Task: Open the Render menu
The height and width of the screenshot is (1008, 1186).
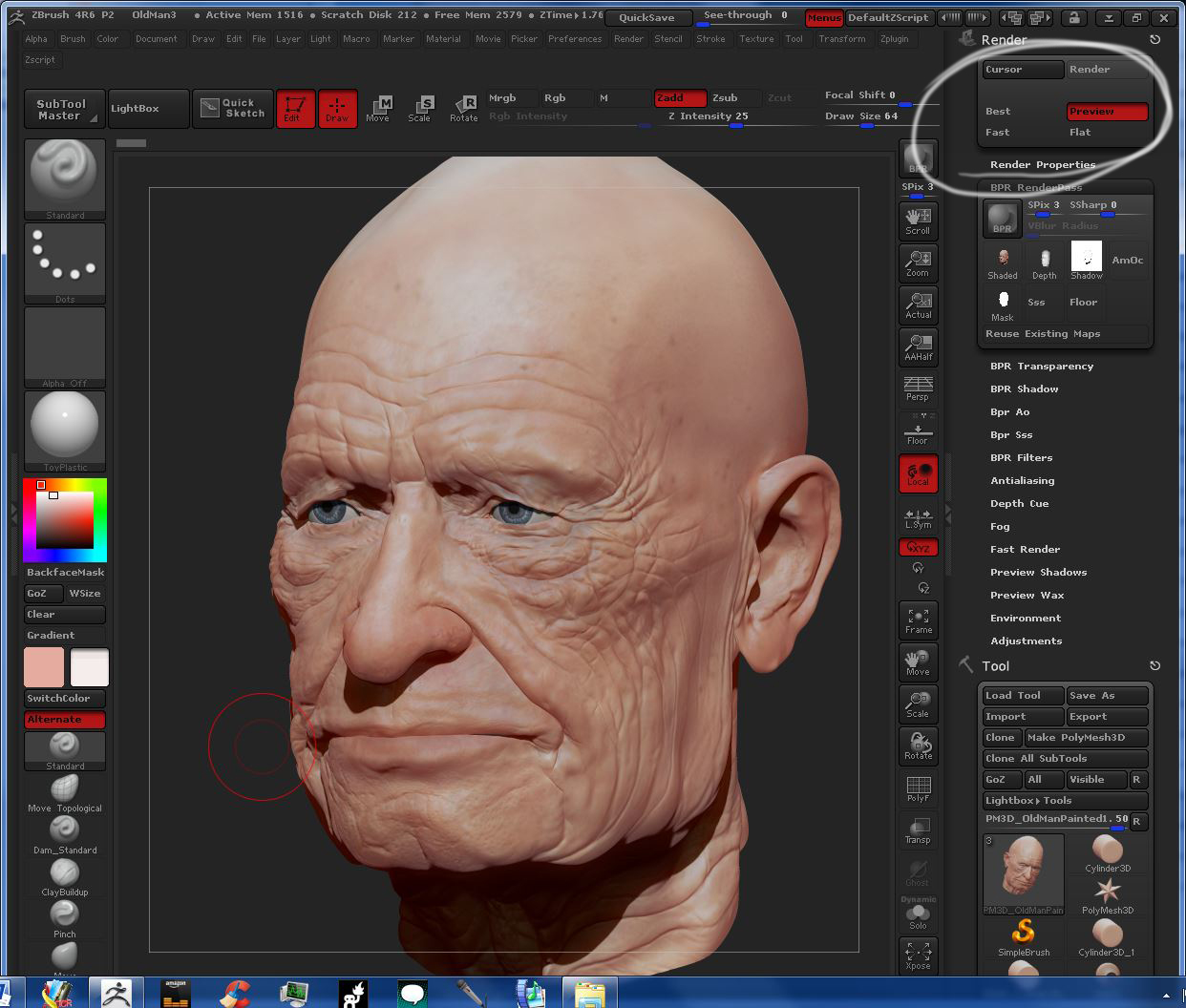Action: [x=628, y=39]
